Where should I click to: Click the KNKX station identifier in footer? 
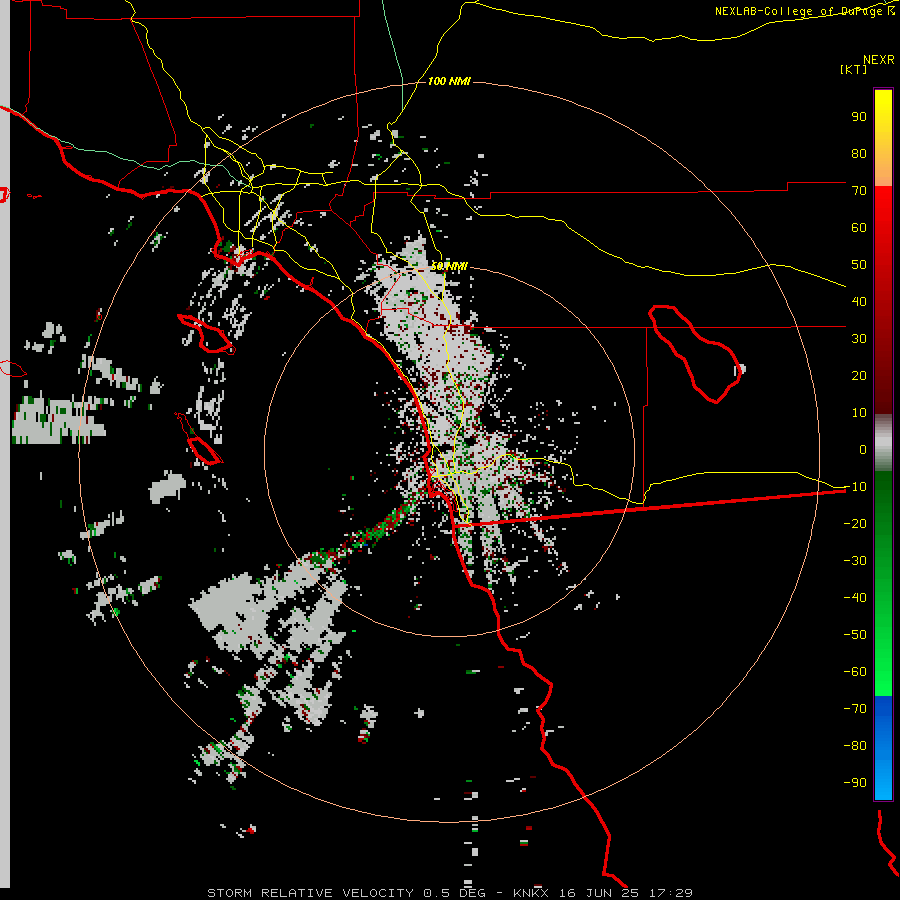531,893
